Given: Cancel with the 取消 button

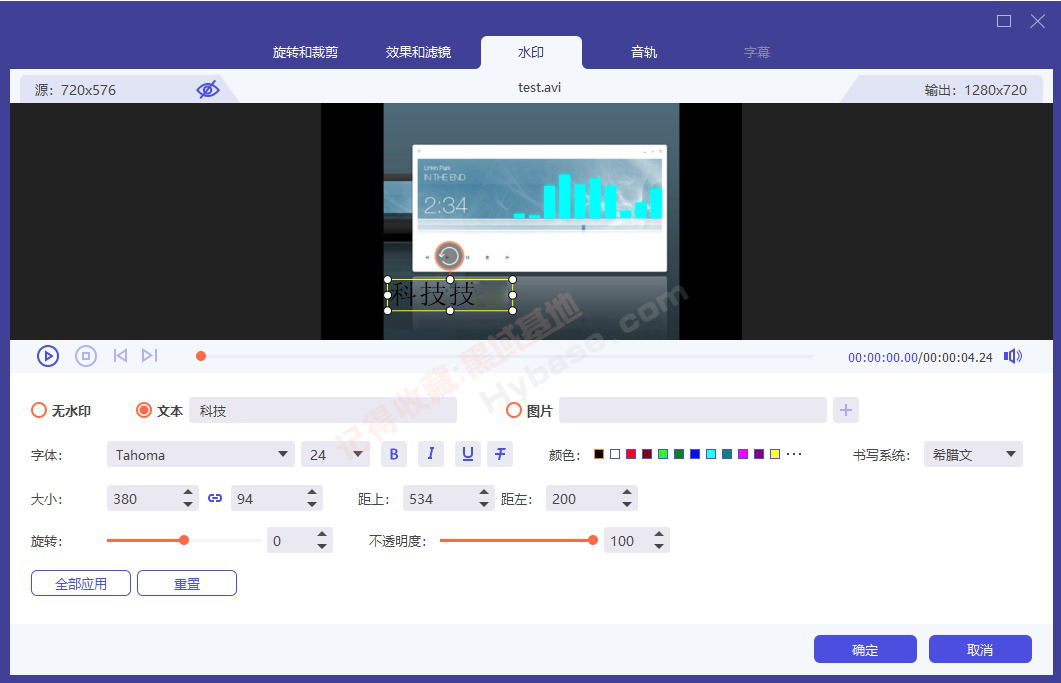Looking at the screenshot, I should pyautogui.click(x=980, y=649).
